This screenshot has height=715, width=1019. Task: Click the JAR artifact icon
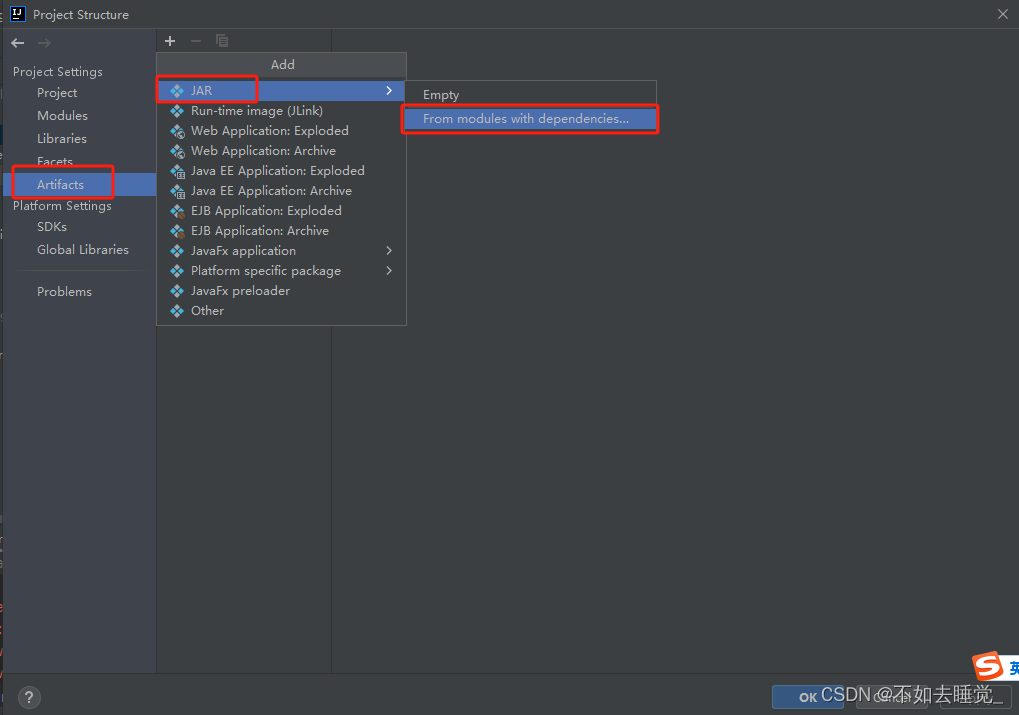coord(177,91)
